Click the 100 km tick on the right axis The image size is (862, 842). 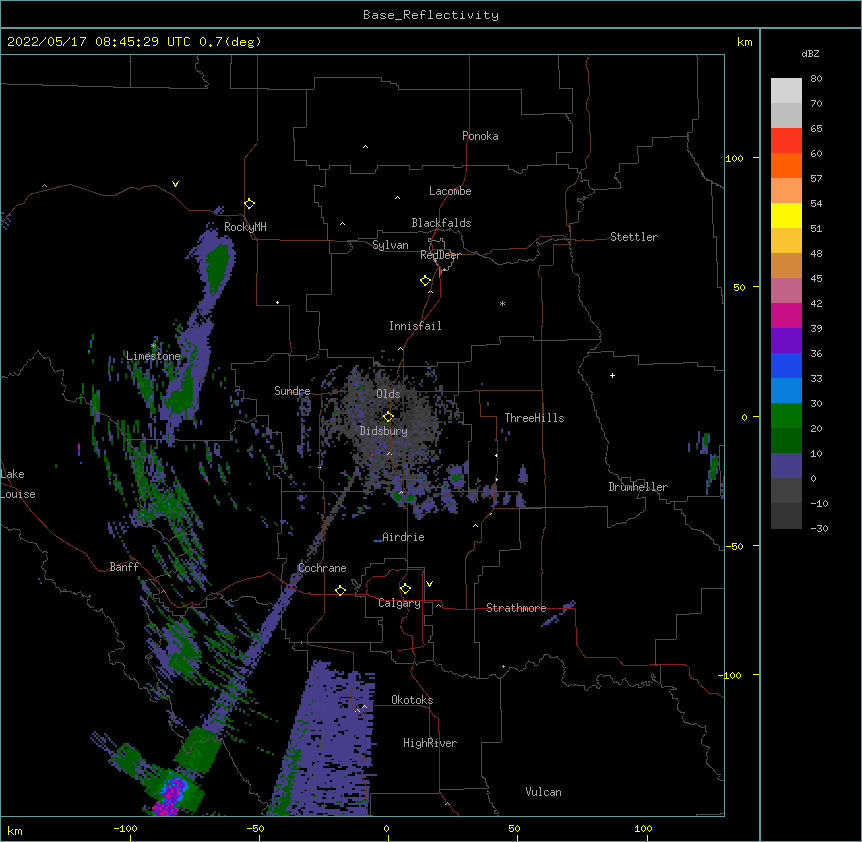[x=734, y=158]
